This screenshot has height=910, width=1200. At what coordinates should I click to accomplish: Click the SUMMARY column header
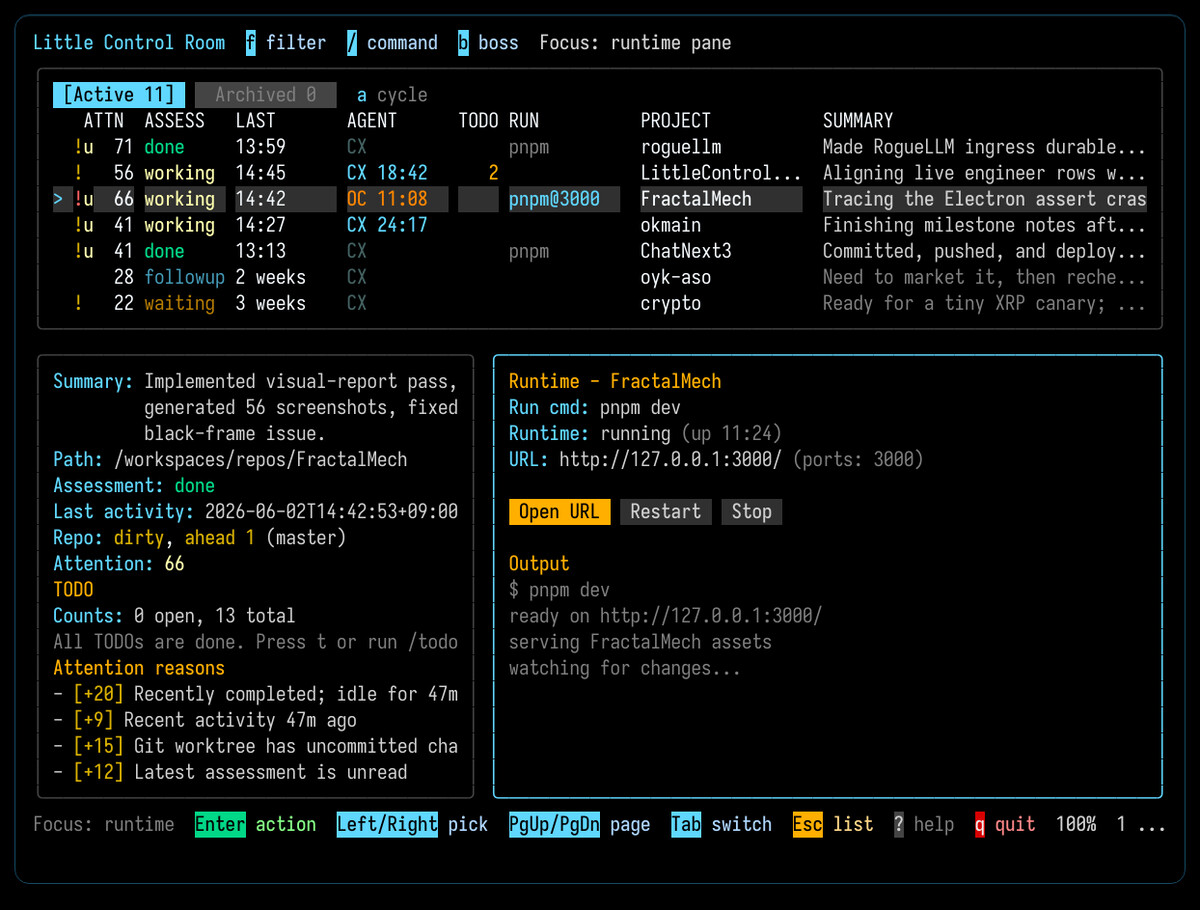click(x=858, y=121)
